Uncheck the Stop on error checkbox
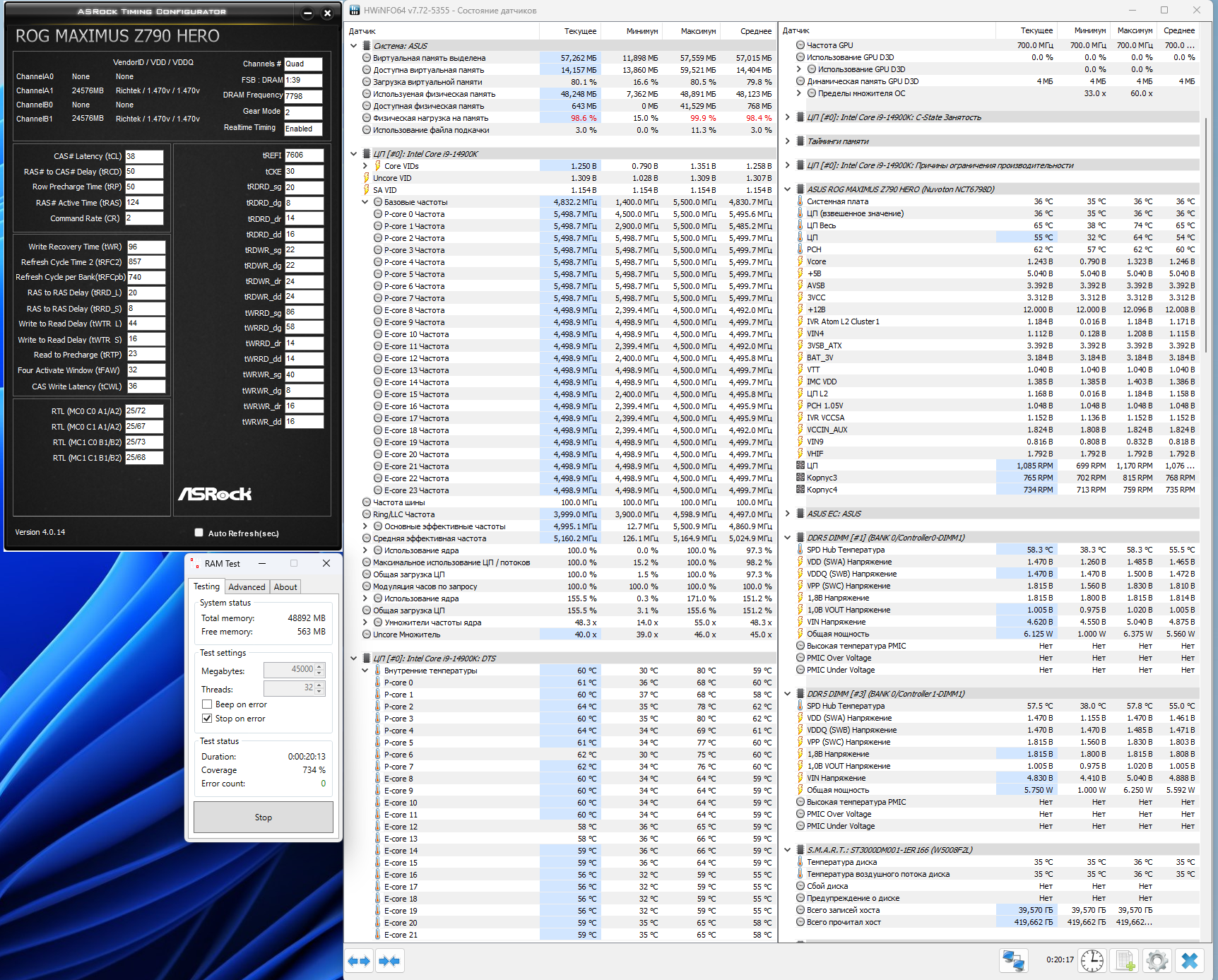 [207, 719]
